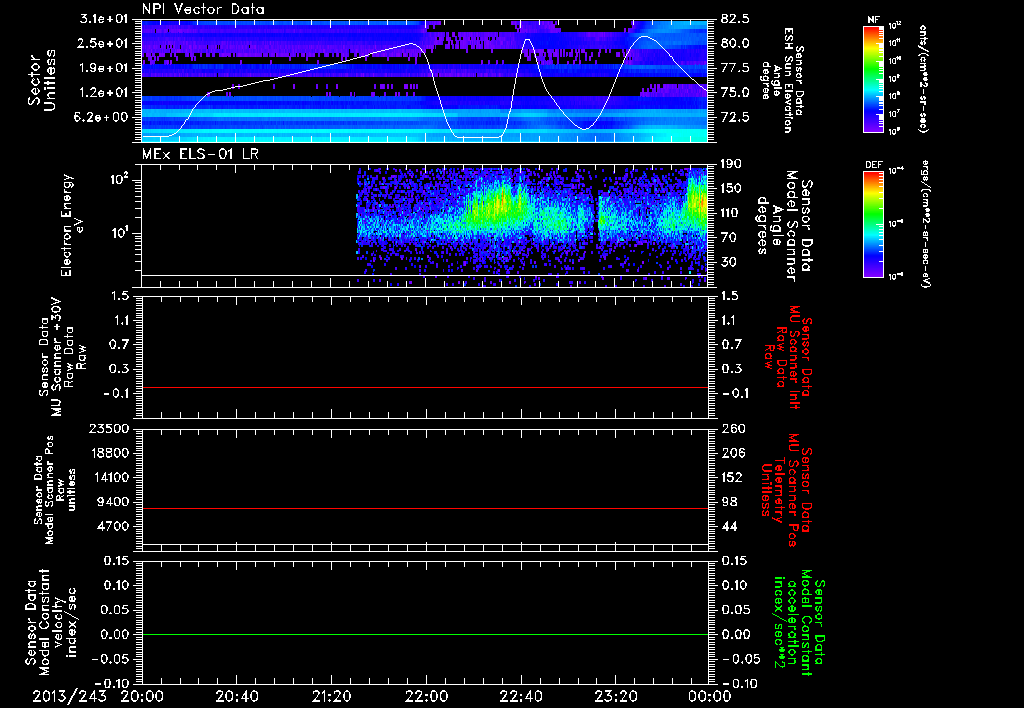Select the 'Model Scanner Angle degrees' axis label
Image resolution: width=1024 pixels, height=708 pixels.
tap(784, 225)
